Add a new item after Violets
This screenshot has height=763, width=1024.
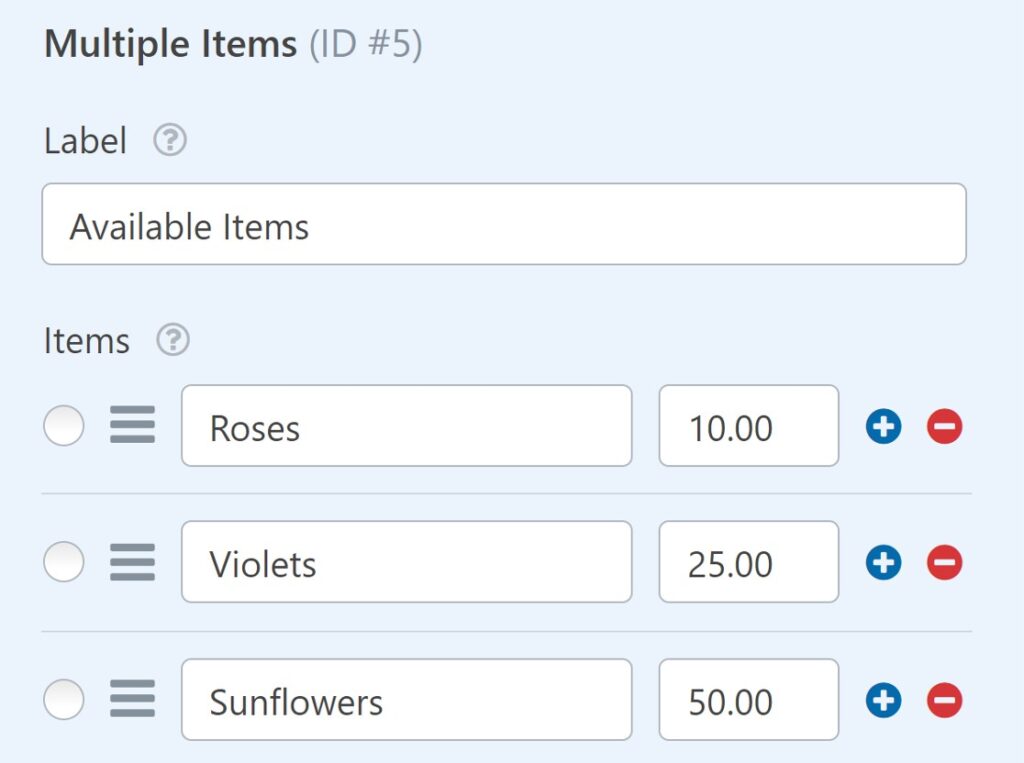tap(883, 562)
